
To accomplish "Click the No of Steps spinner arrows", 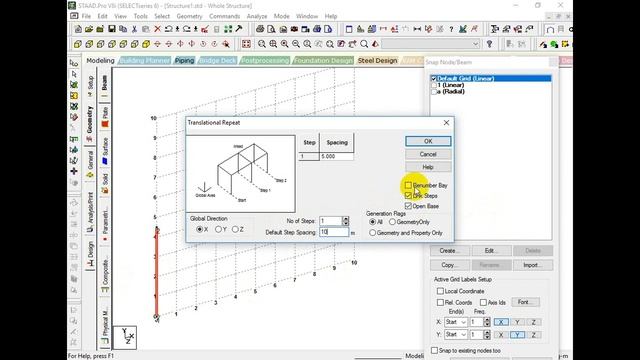I will point(346,221).
